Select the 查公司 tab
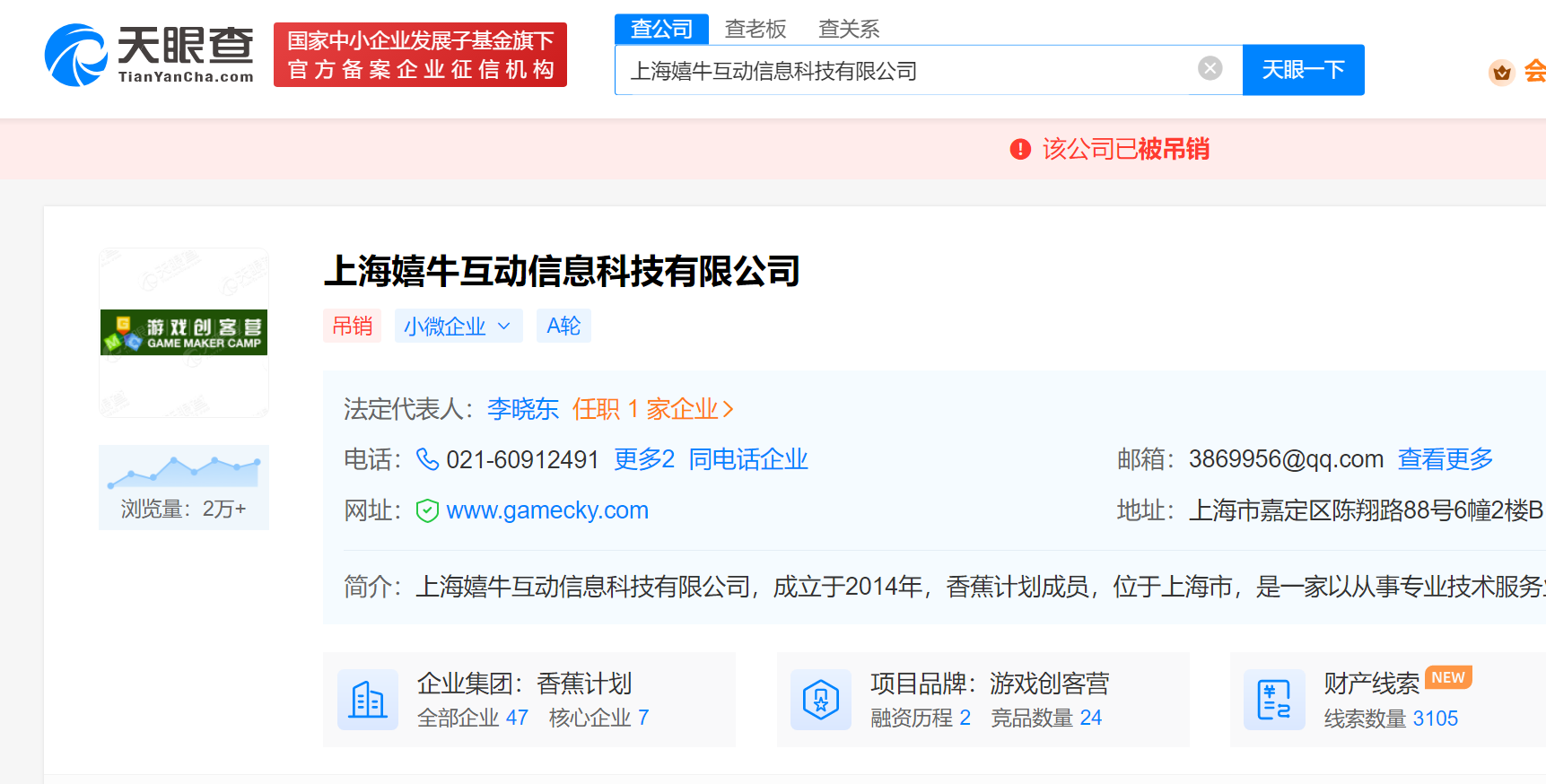Image resolution: width=1546 pixels, height=784 pixels. 661,29
